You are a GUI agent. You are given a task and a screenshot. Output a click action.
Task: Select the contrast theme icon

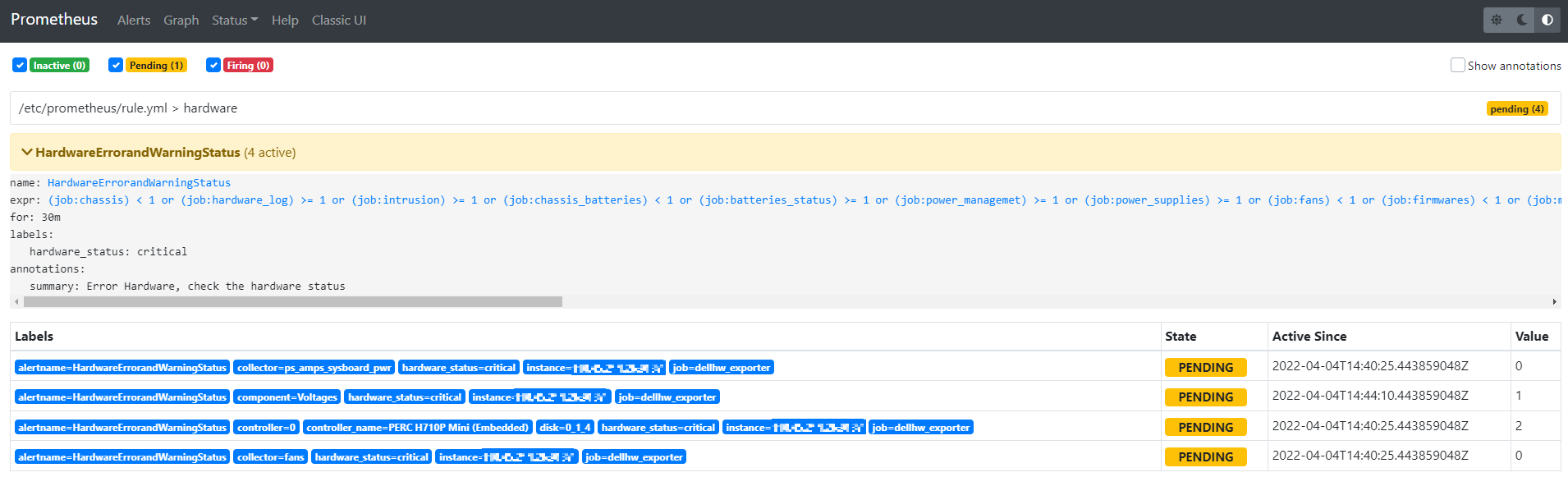pyautogui.click(x=1547, y=20)
